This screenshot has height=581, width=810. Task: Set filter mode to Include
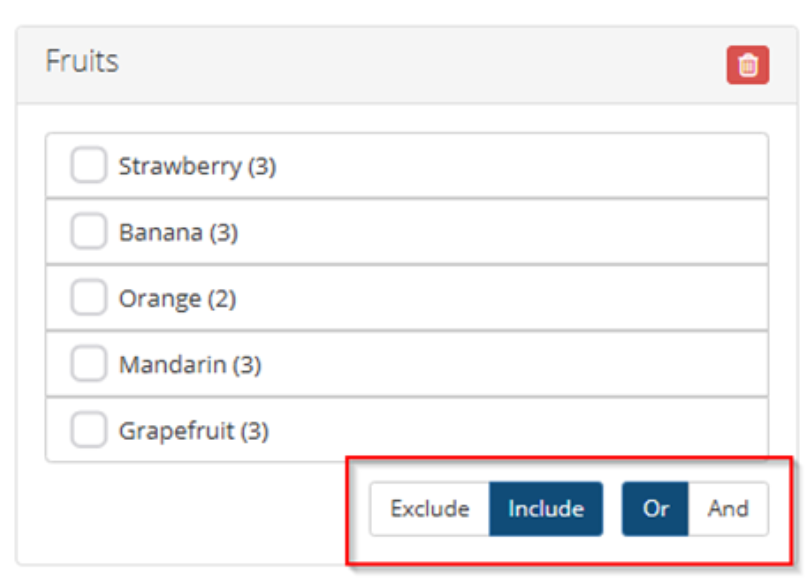tap(546, 509)
